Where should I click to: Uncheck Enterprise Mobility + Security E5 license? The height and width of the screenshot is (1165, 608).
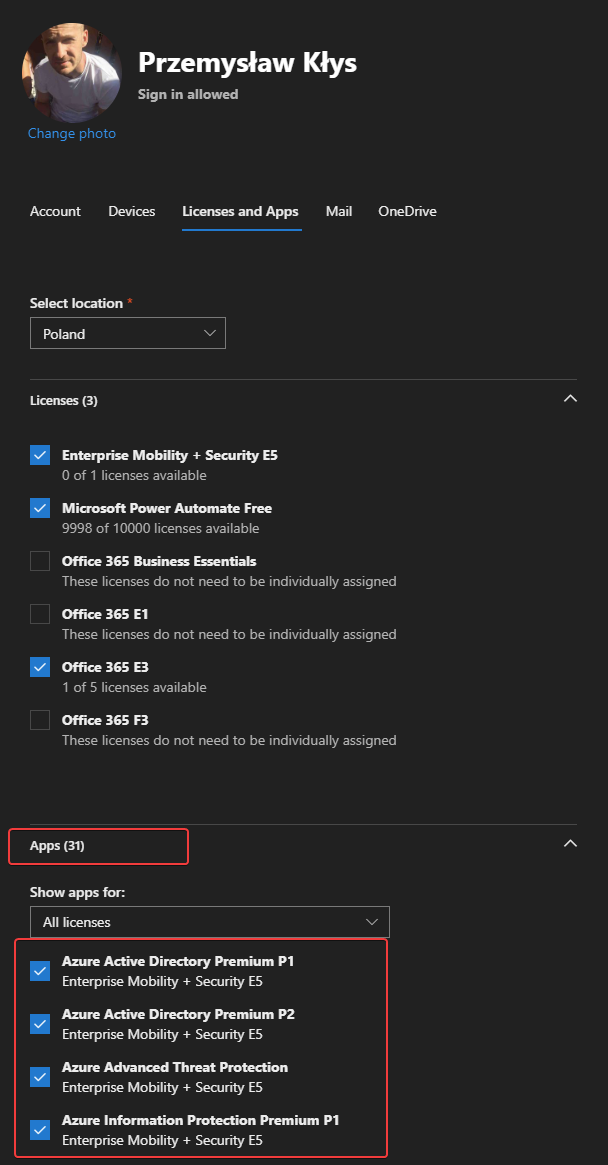(x=39, y=455)
